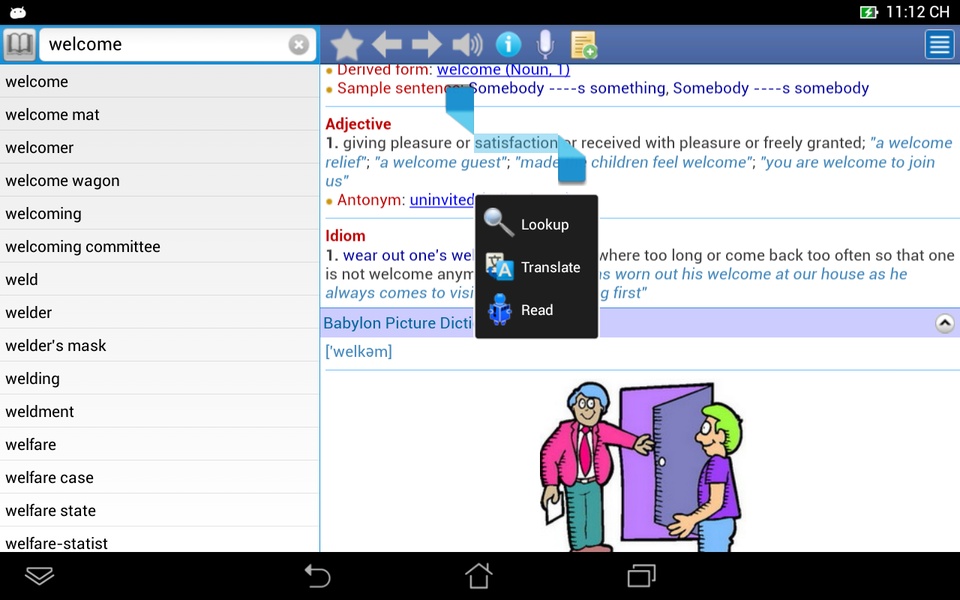This screenshot has width=960, height=600.
Task: Hide keyboard with navigation down chevron
Action: 40,576
